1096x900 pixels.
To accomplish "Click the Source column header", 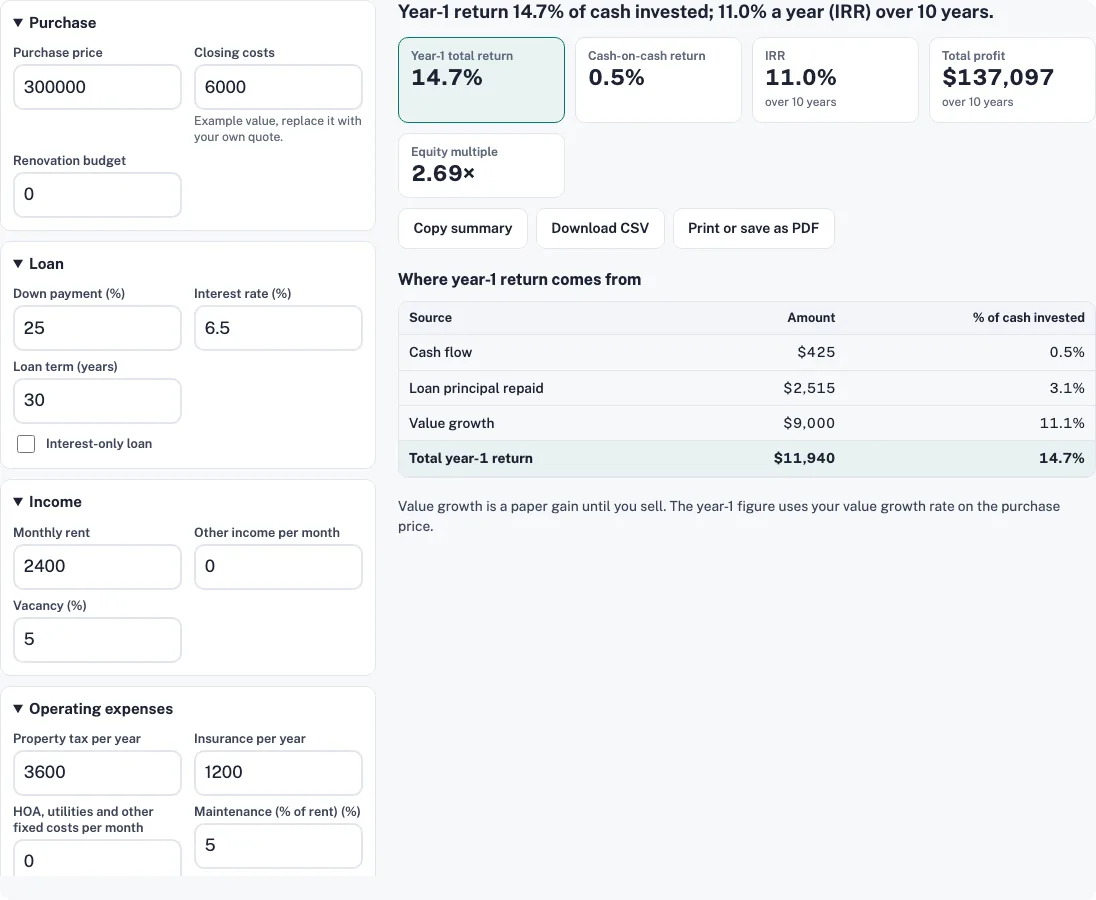I will coord(431,317).
